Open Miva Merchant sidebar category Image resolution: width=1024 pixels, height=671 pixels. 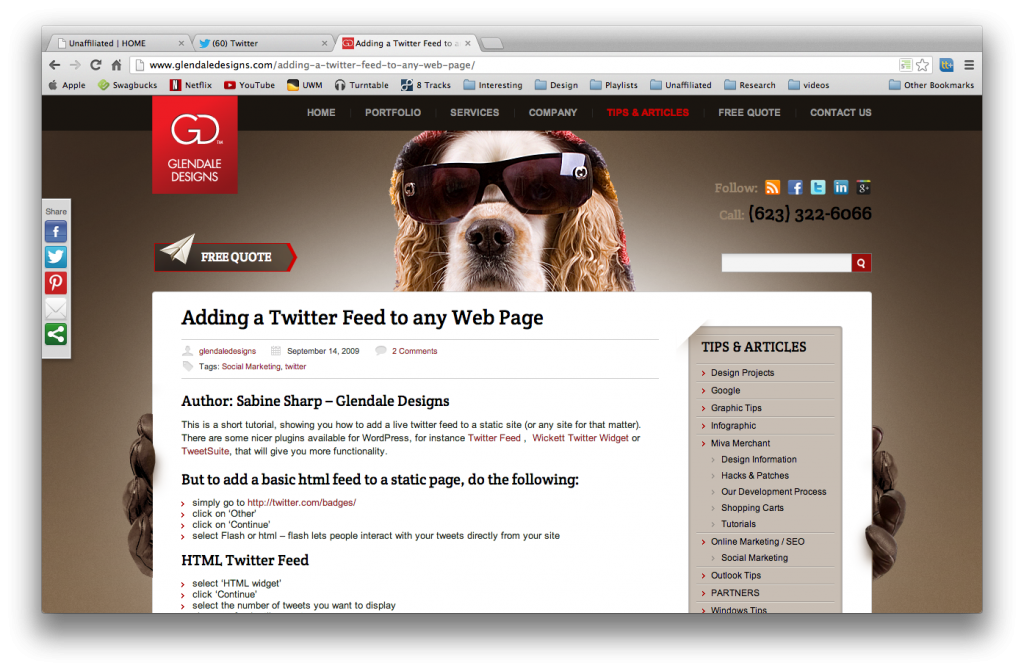[x=741, y=443]
